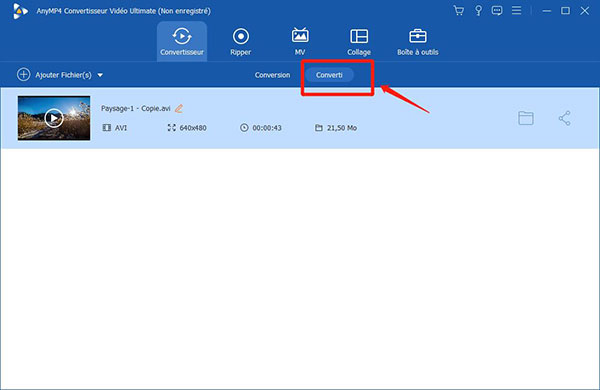The width and height of the screenshot is (600, 390).
Task: Click the Ajouter Fichier(s) button
Action: 64,75
